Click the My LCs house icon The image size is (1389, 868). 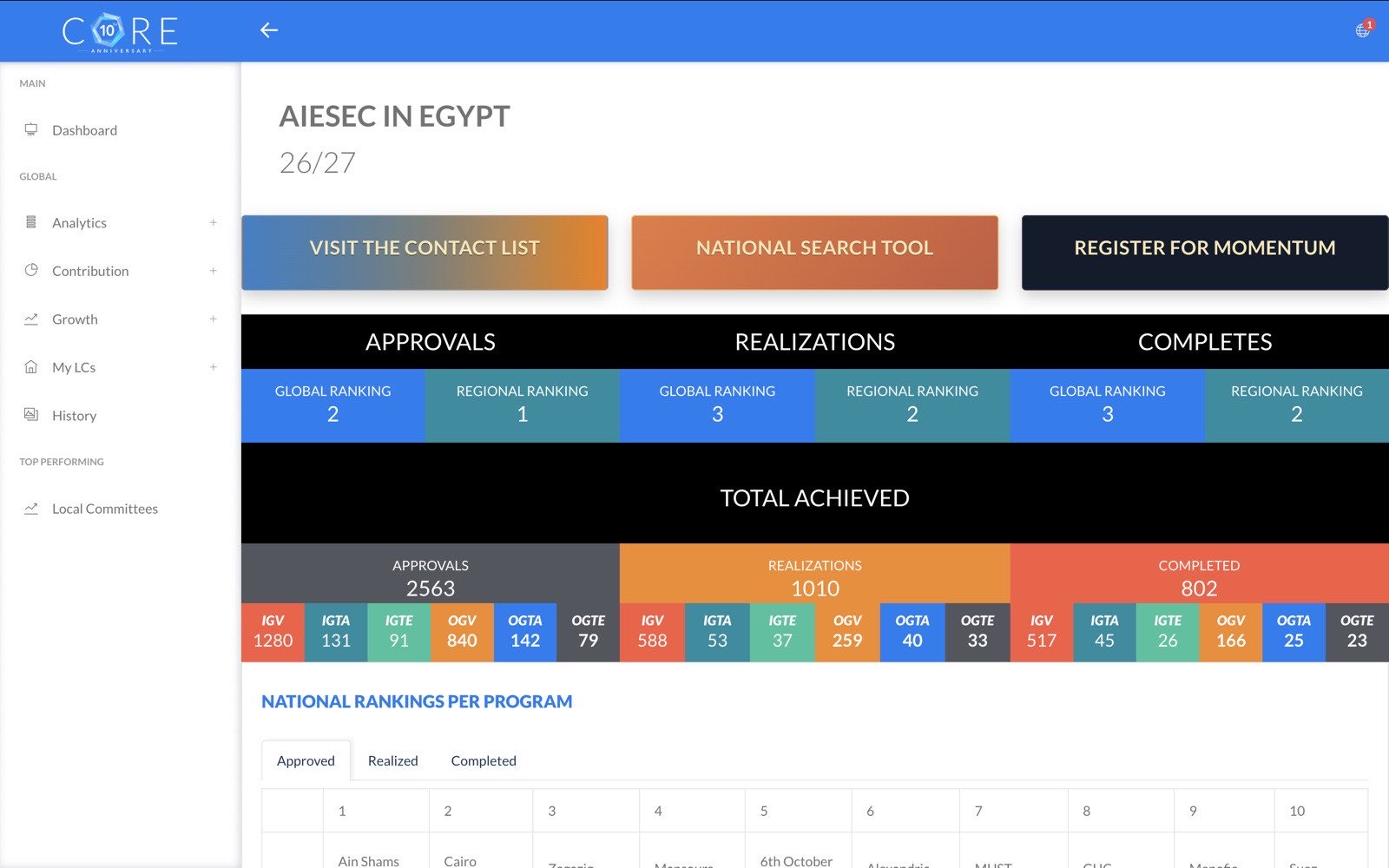pyautogui.click(x=31, y=367)
